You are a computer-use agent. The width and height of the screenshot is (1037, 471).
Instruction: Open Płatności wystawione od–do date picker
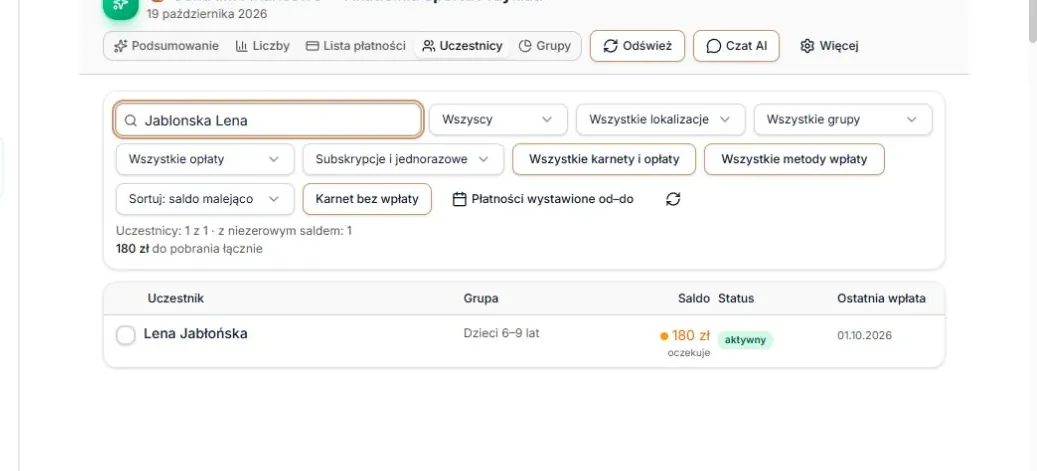click(544, 199)
